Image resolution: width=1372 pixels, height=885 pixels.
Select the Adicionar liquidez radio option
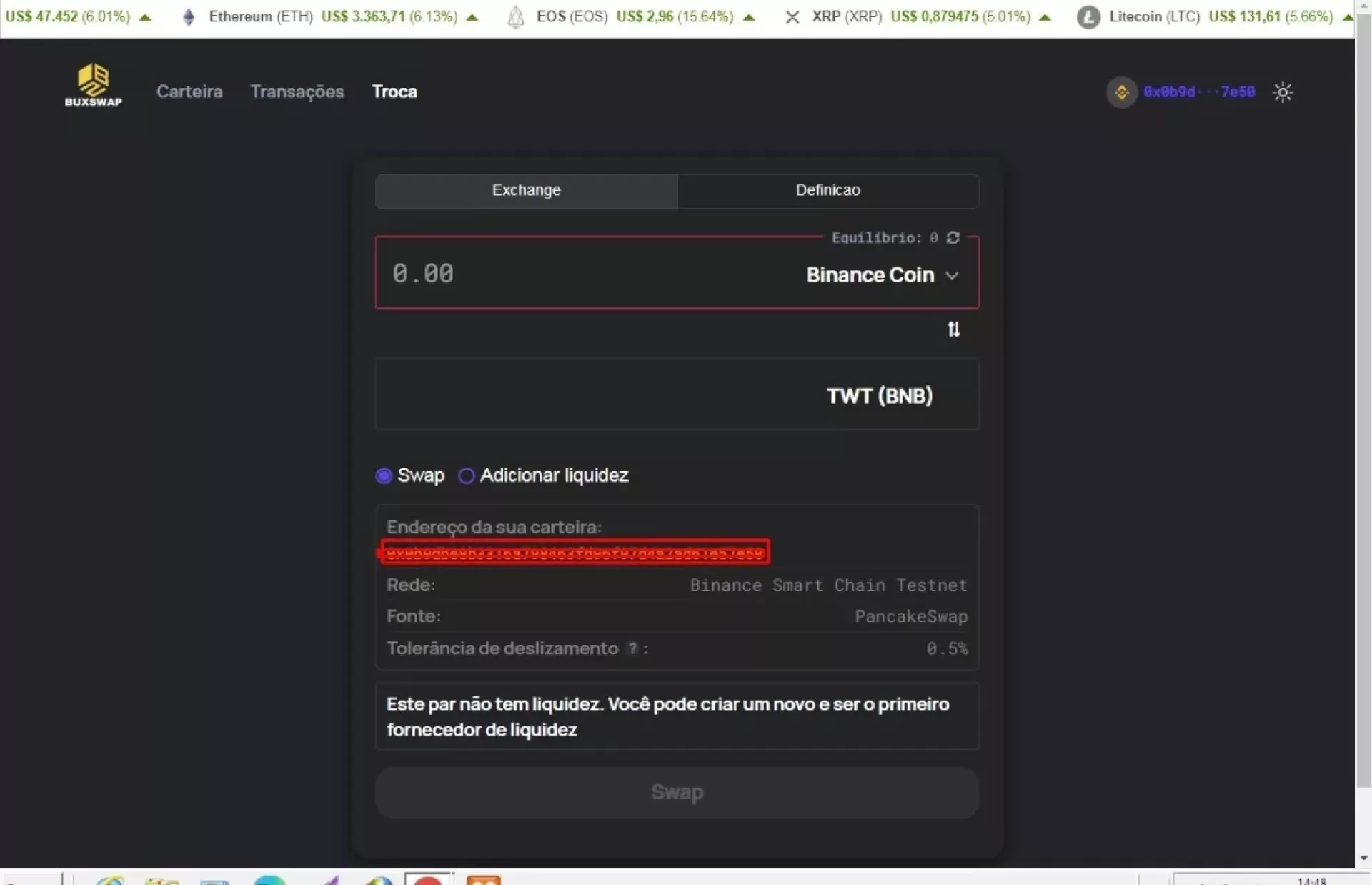click(x=467, y=476)
